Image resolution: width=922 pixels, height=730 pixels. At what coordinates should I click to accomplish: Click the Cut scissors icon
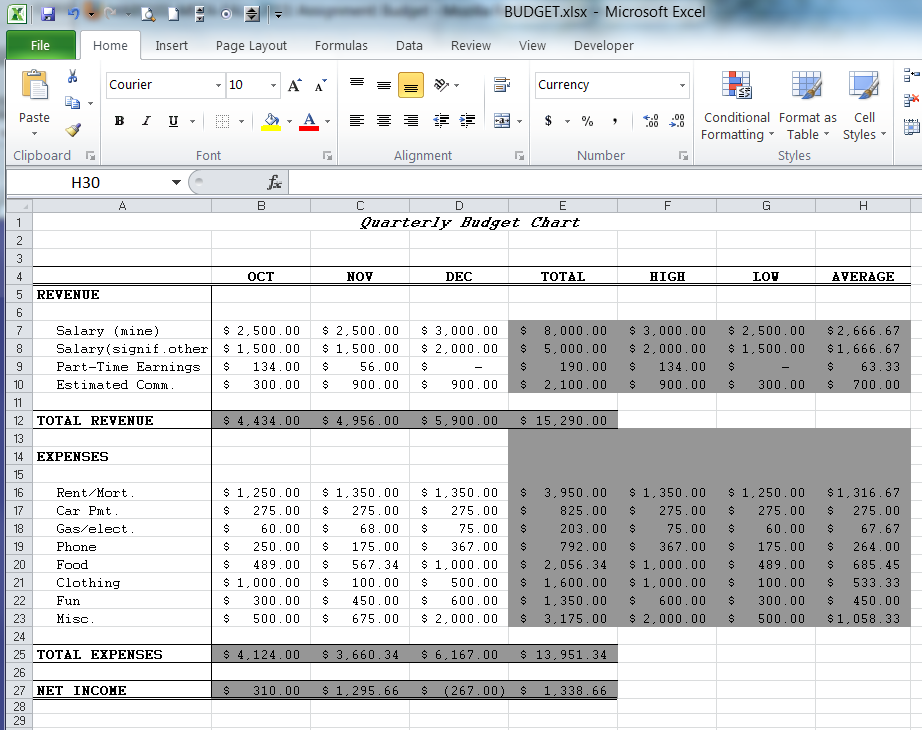pos(72,76)
